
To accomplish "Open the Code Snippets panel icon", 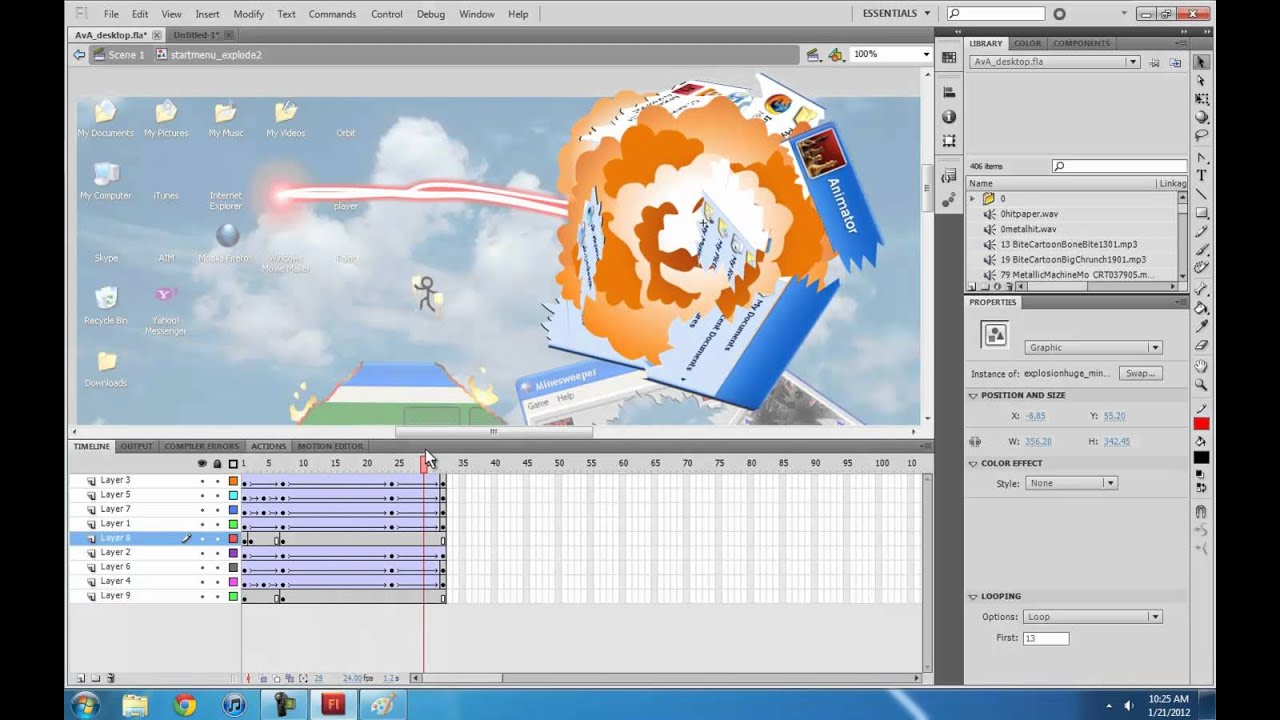I will pos(949,175).
